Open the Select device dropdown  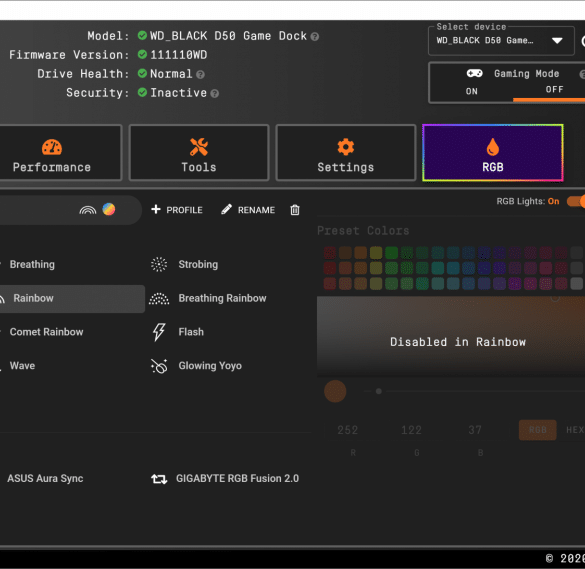501,41
